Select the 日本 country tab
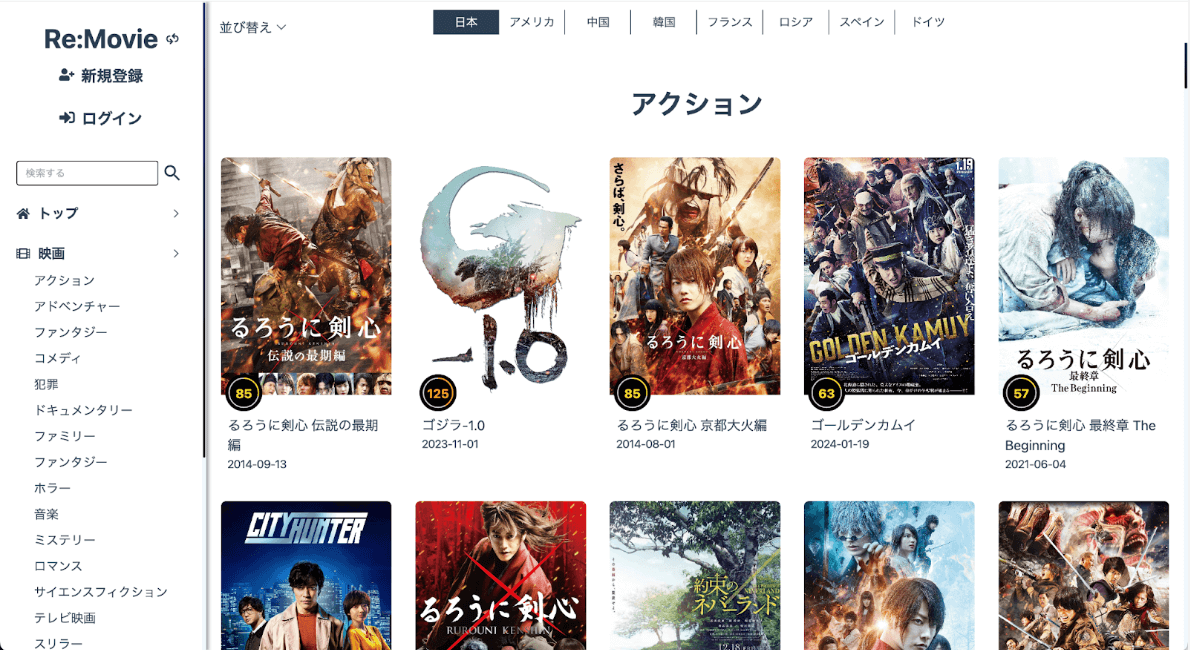The image size is (1190, 650). (466, 22)
